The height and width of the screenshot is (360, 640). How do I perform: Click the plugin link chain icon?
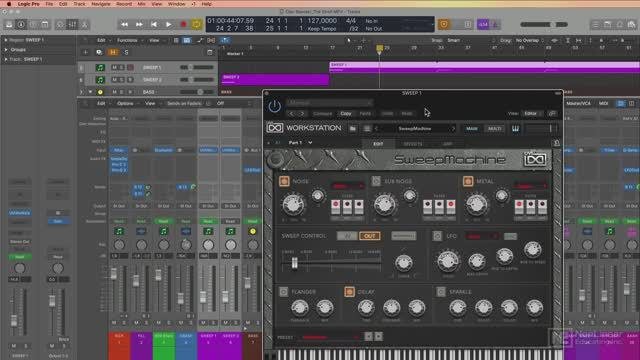tap(552, 113)
